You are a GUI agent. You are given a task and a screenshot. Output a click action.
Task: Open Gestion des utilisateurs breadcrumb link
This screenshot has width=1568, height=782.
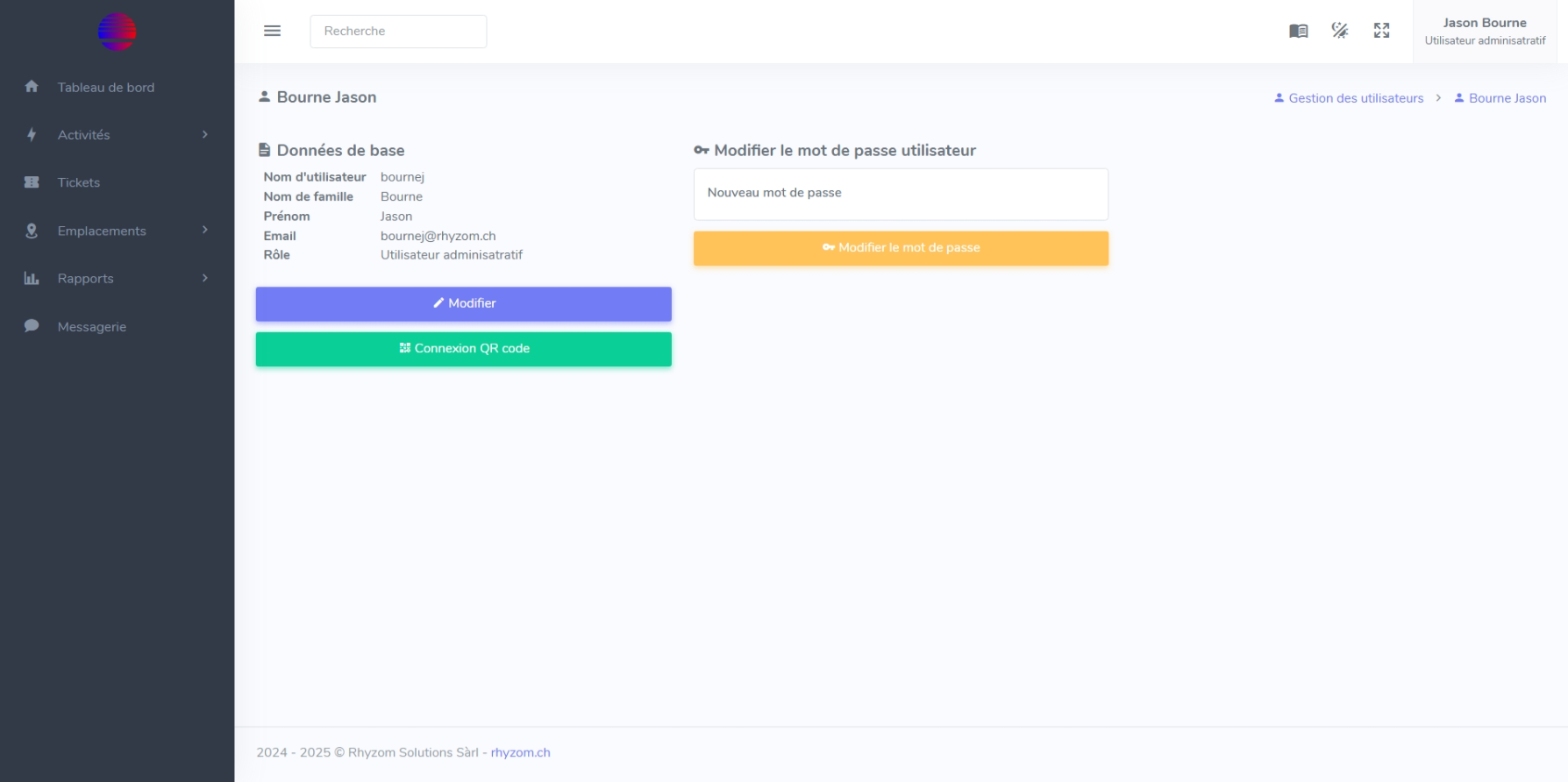click(1355, 98)
